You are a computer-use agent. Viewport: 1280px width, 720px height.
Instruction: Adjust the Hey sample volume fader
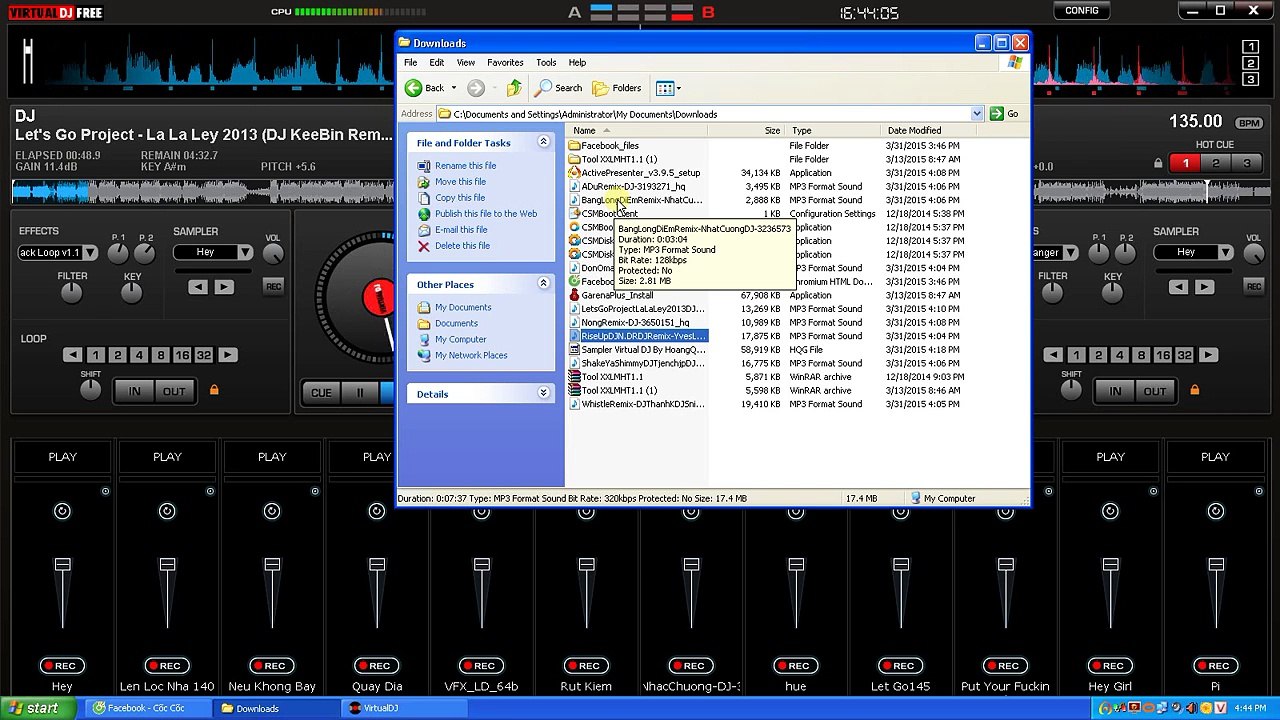tap(62, 565)
